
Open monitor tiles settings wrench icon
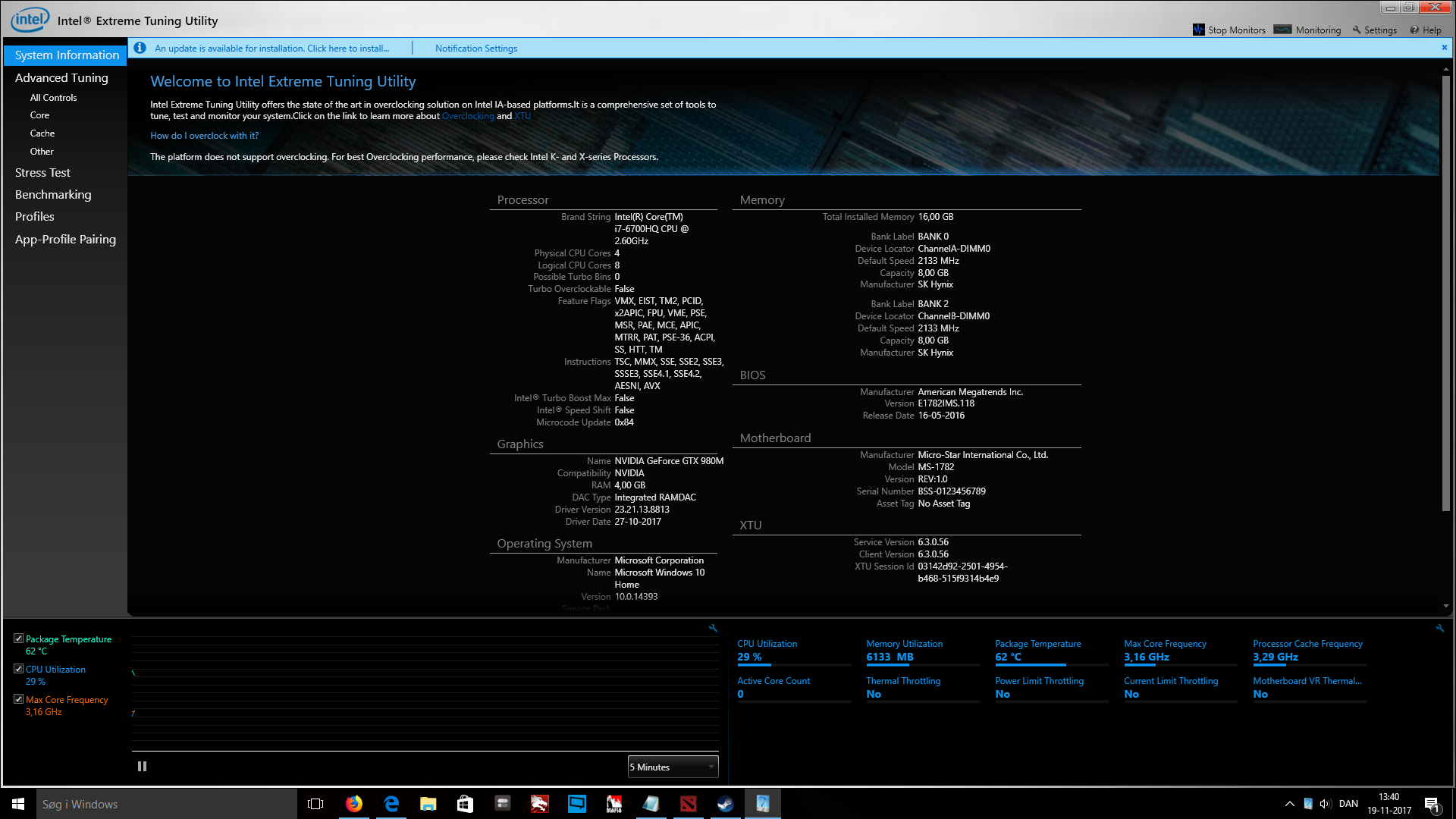point(1440,628)
